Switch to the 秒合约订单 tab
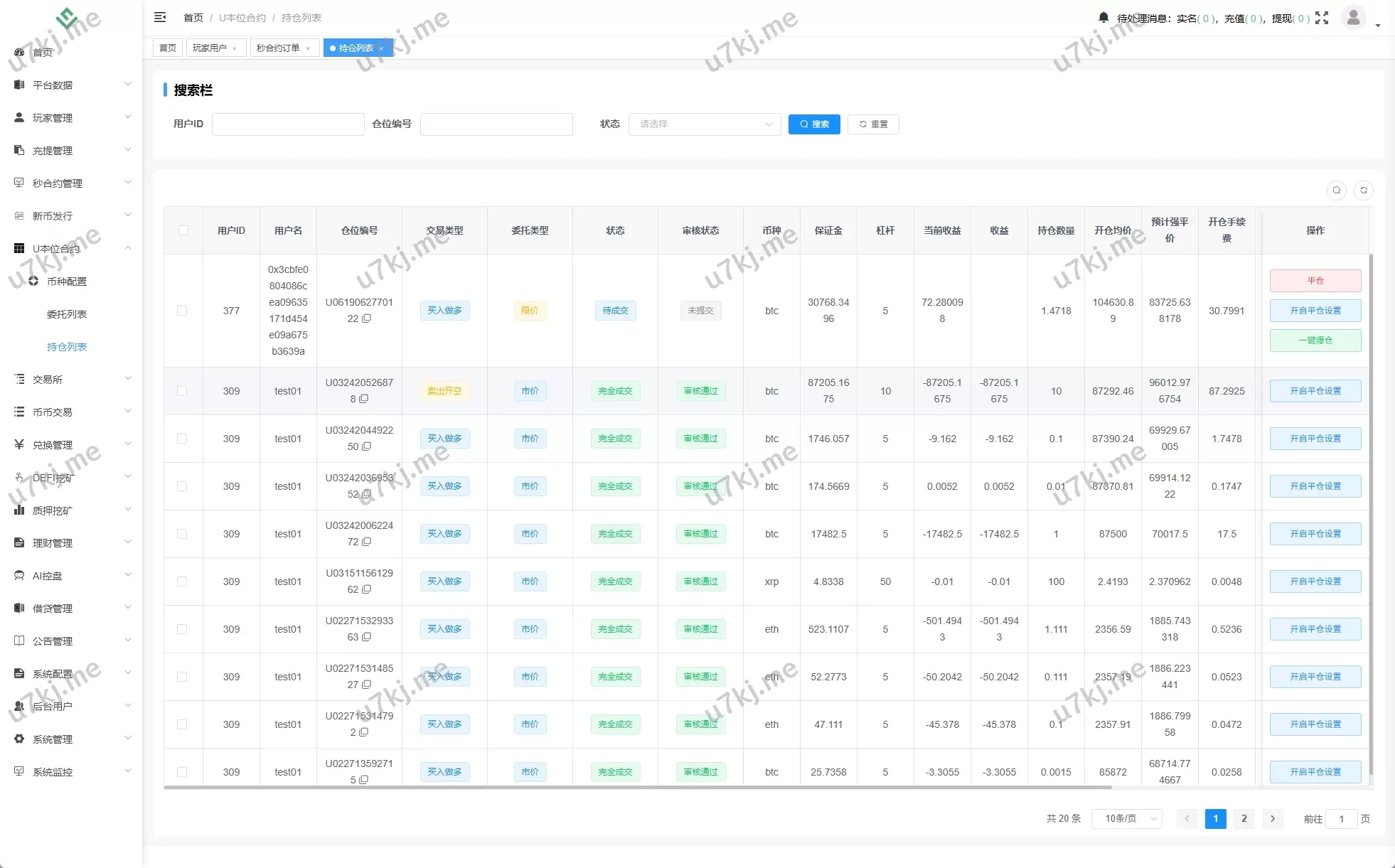The width and height of the screenshot is (1395, 868). pyautogui.click(x=278, y=48)
